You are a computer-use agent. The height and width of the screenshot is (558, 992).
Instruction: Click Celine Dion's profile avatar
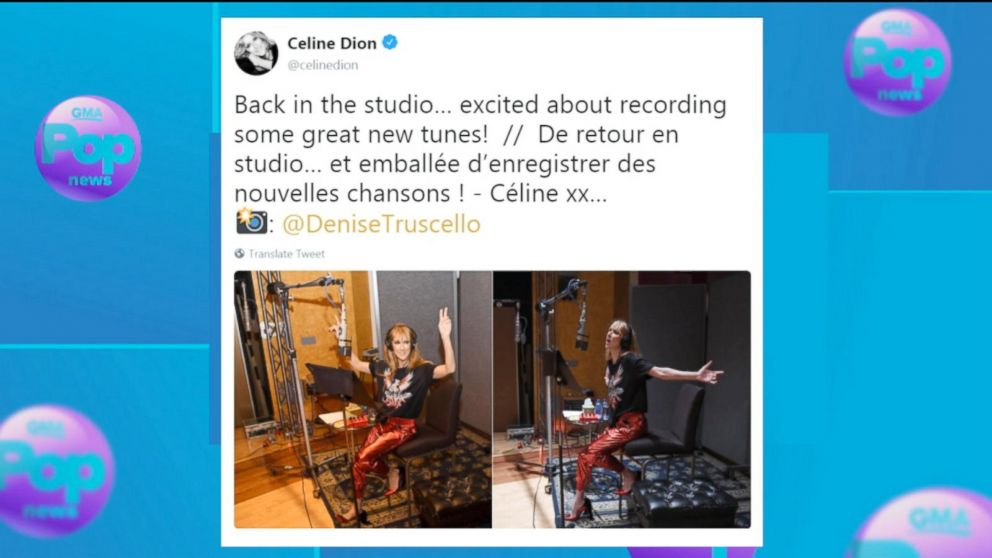coord(256,53)
